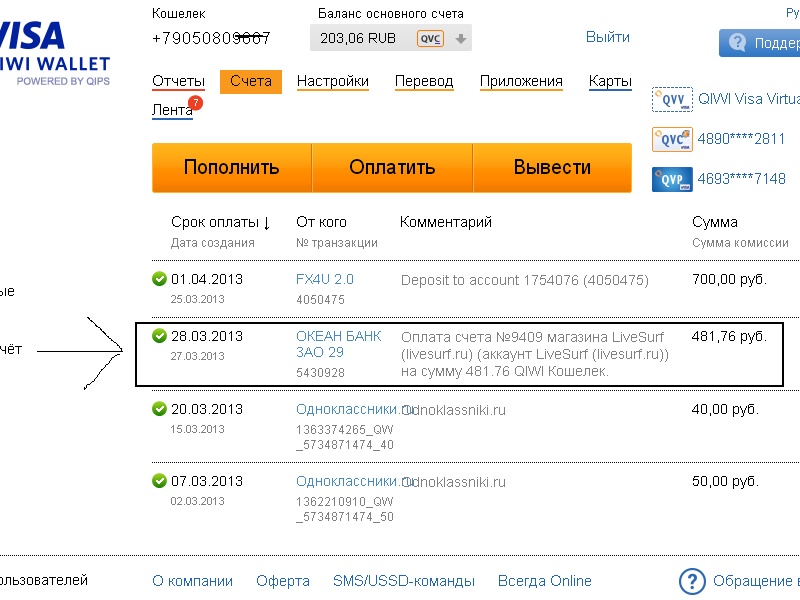Click the support question mark icon

coord(737,42)
